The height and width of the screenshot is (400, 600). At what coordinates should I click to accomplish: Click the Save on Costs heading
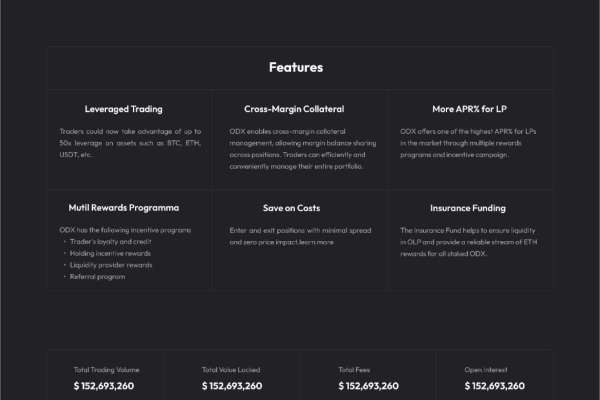(x=292, y=208)
